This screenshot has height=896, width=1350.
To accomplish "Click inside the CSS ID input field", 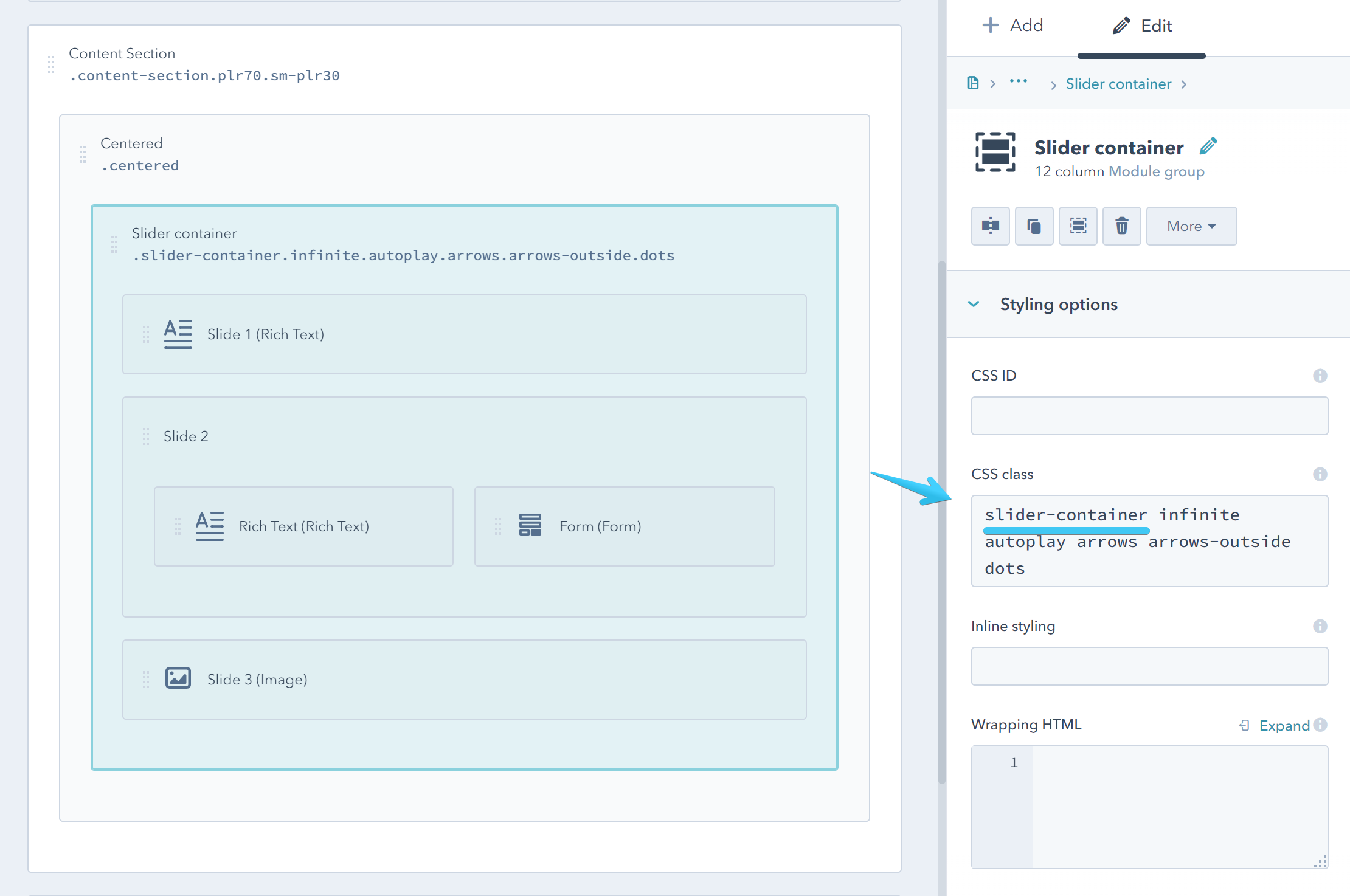I will pyautogui.click(x=1149, y=416).
